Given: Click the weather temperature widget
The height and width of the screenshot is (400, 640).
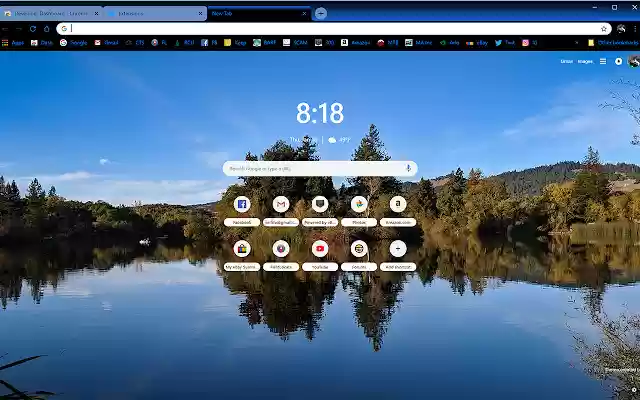Looking at the screenshot, I should pyautogui.click(x=340, y=140).
